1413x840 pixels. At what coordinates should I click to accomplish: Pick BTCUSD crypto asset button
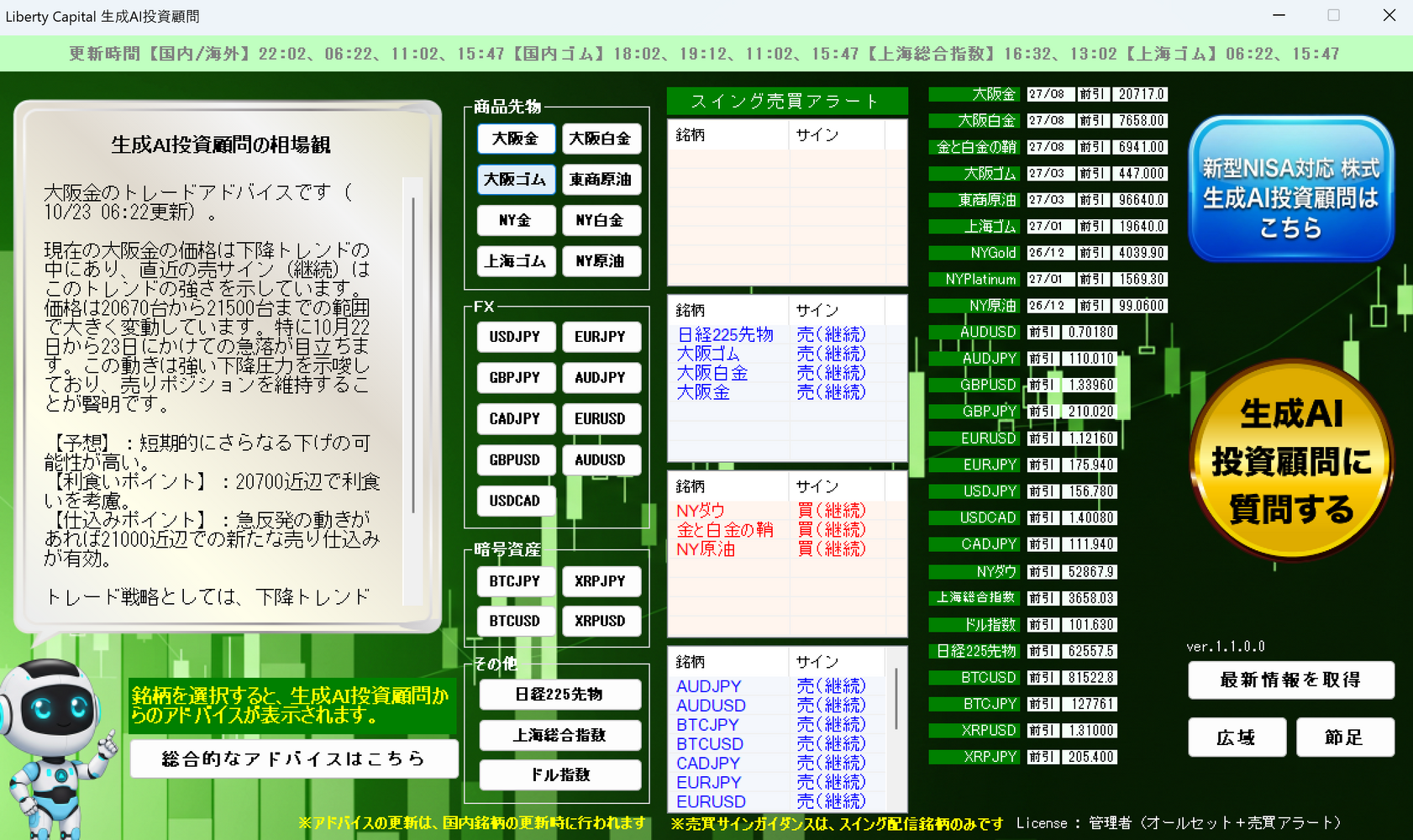coord(516,621)
